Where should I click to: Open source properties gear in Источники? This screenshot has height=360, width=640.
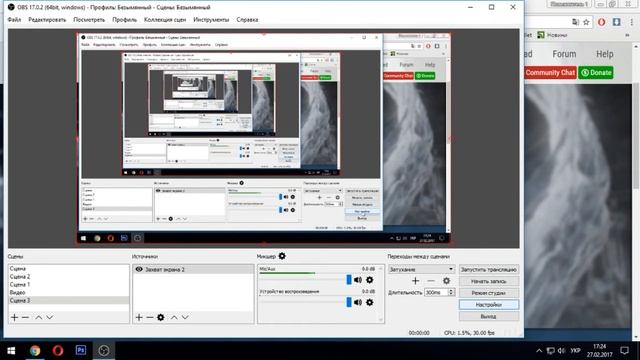(x=161, y=317)
